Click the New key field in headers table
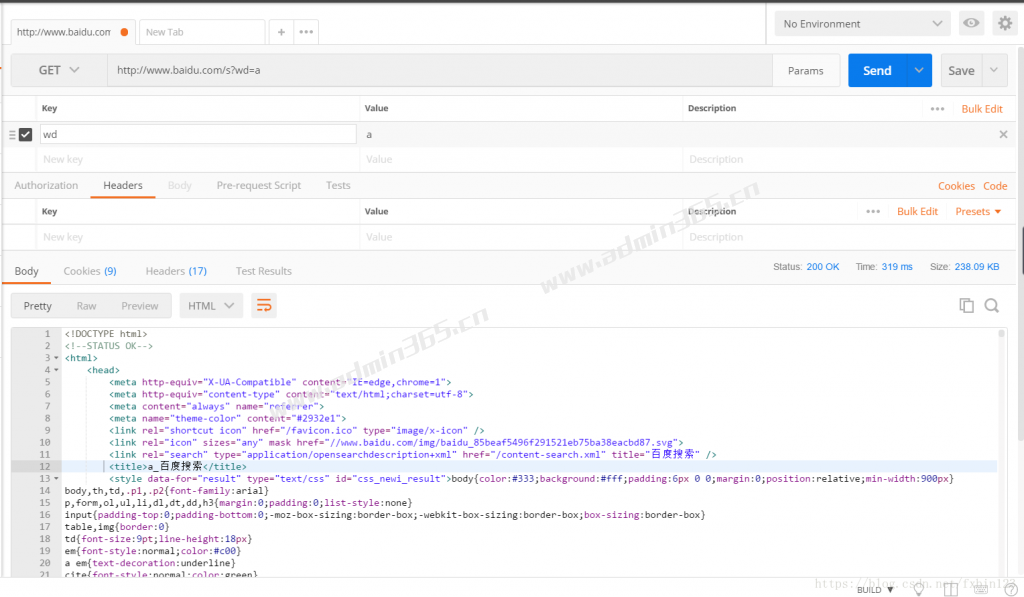 [198, 237]
